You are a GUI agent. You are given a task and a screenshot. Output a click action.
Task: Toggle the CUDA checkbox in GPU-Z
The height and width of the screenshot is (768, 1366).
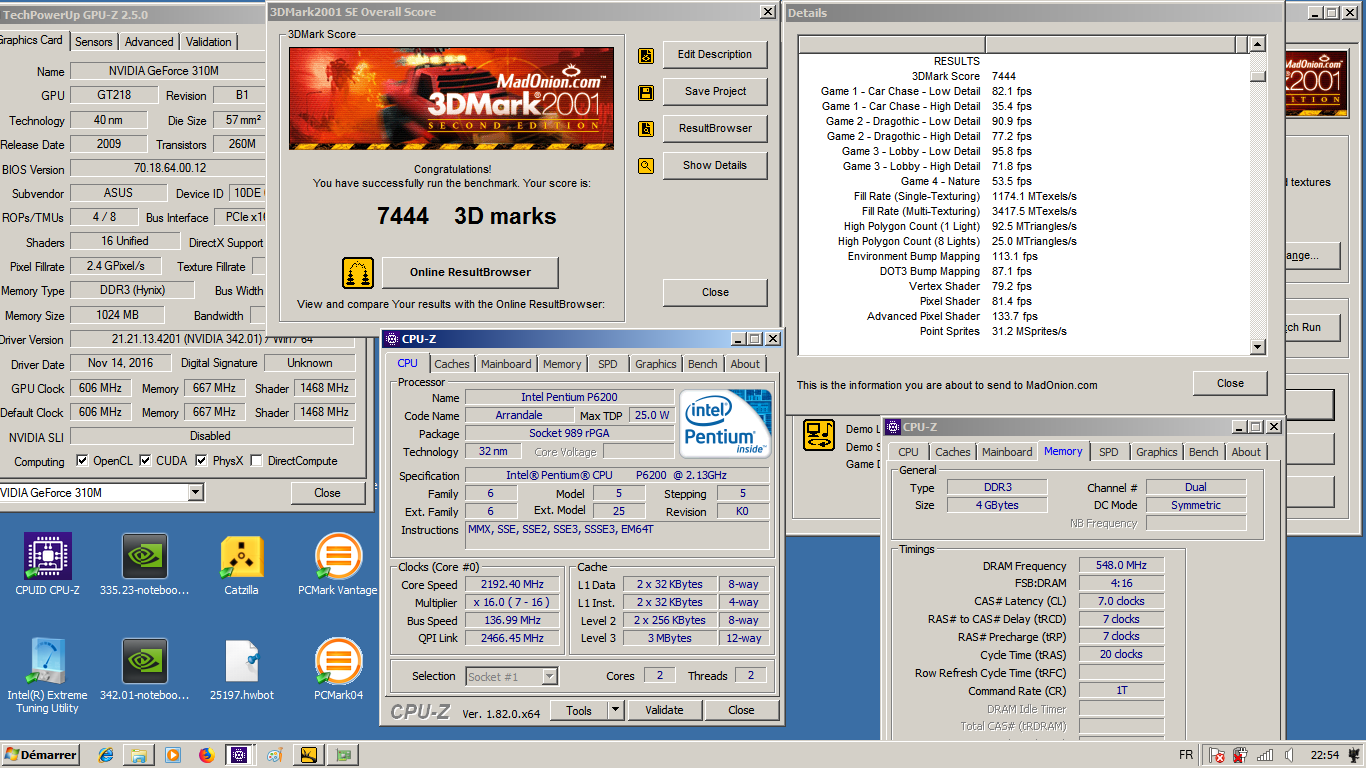(146, 461)
